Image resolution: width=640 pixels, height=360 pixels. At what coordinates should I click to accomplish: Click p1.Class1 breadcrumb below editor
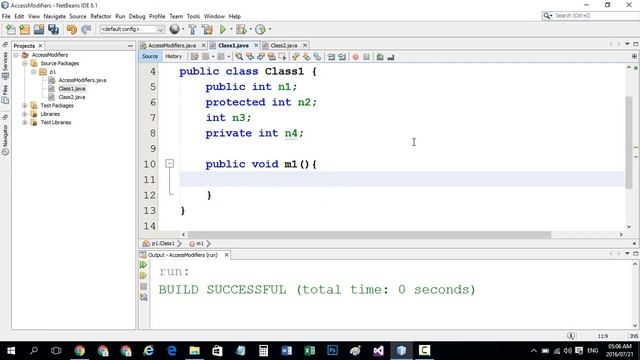coord(163,243)
